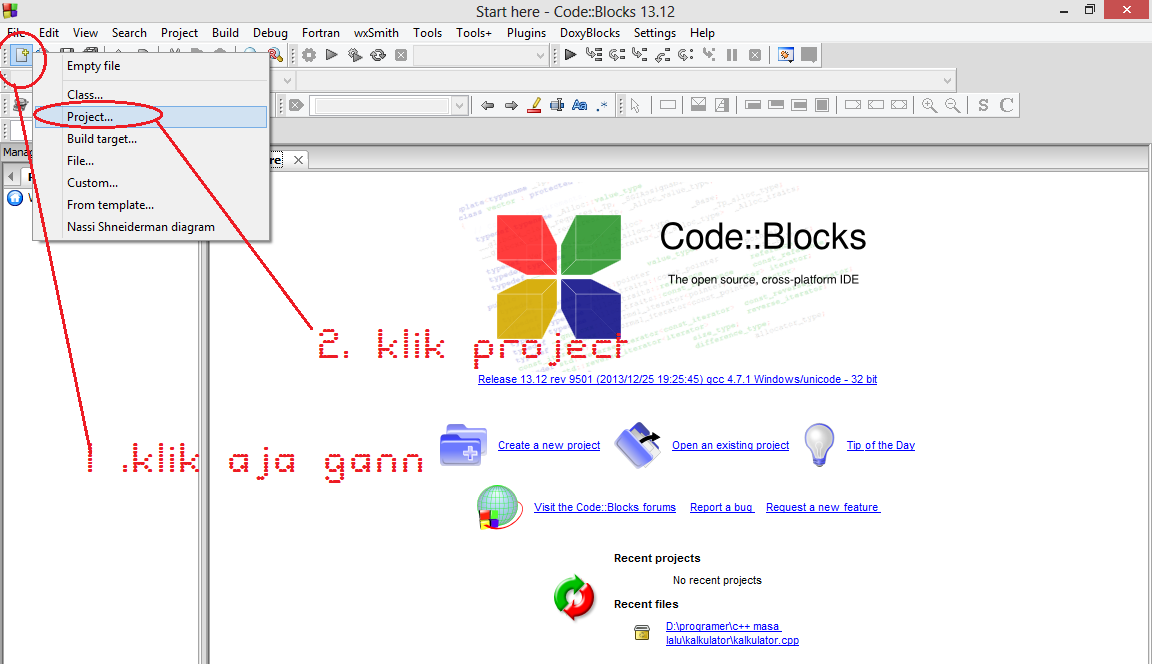
Task: Open recent file kalkulator.cpp link
Action: click(x=732, y=633)
